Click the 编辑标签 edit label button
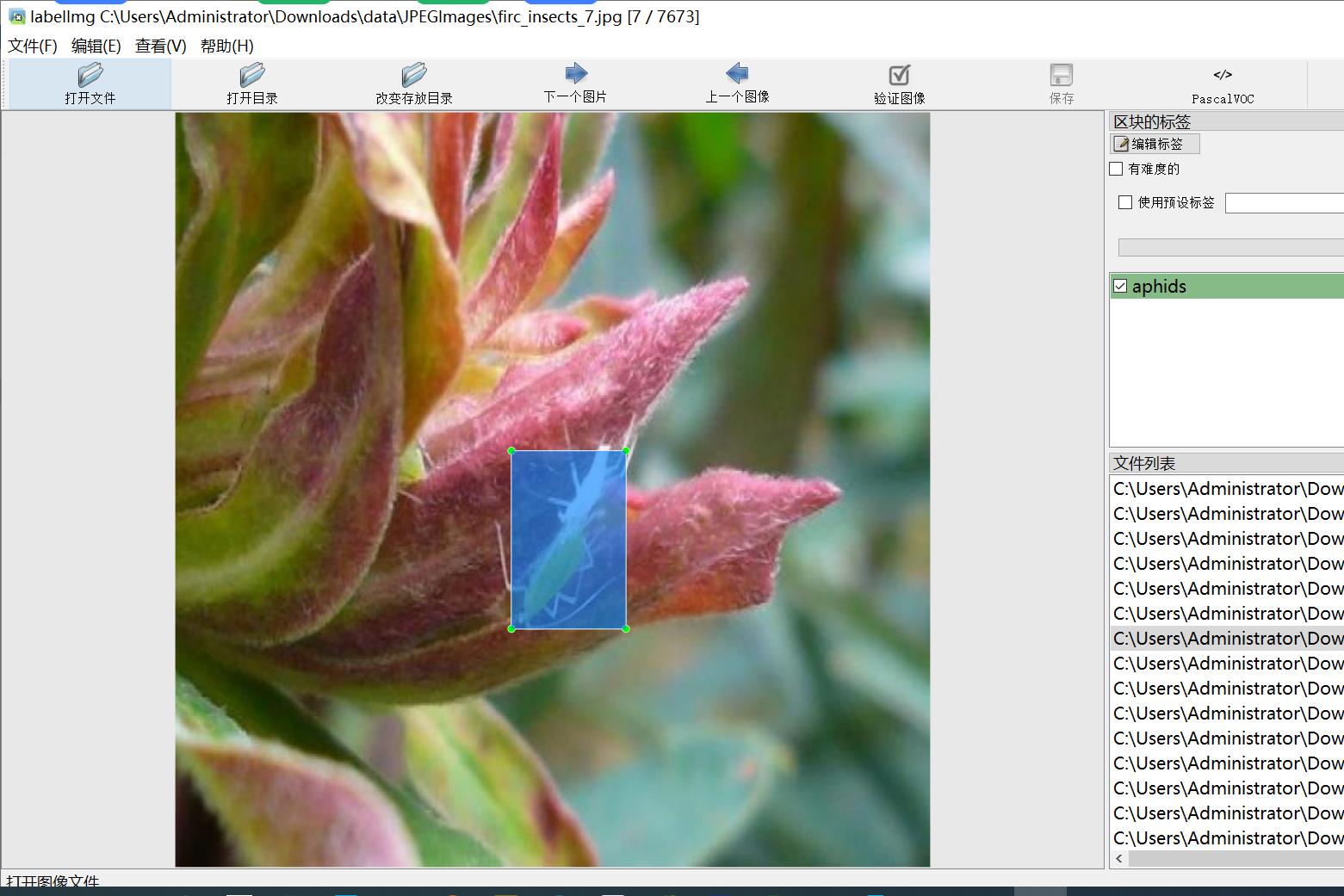This screenshot has height=896, width=1344. pos(1155,144)
